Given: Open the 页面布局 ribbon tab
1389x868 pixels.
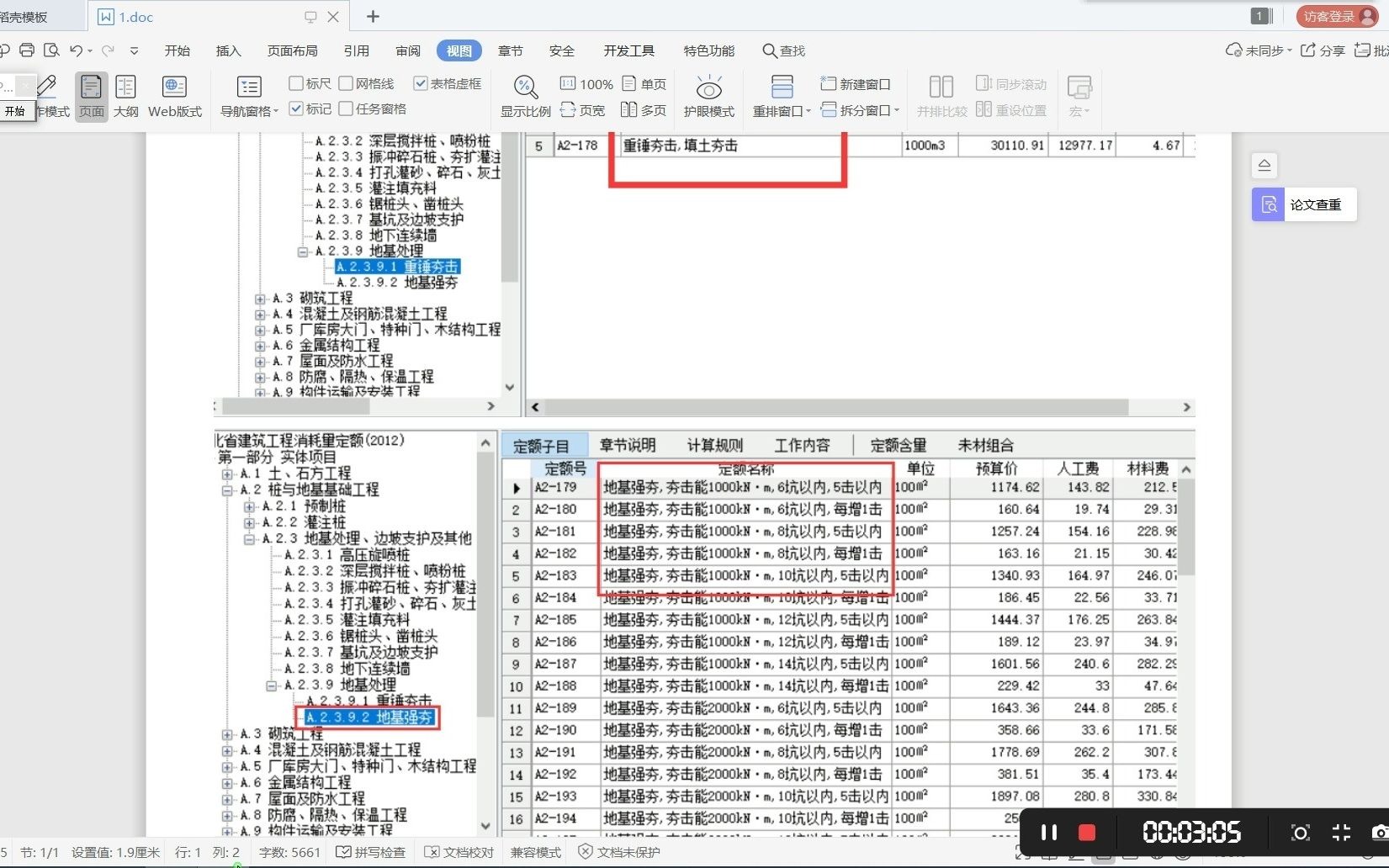Looking at the screenshot, I should [293, 50].
